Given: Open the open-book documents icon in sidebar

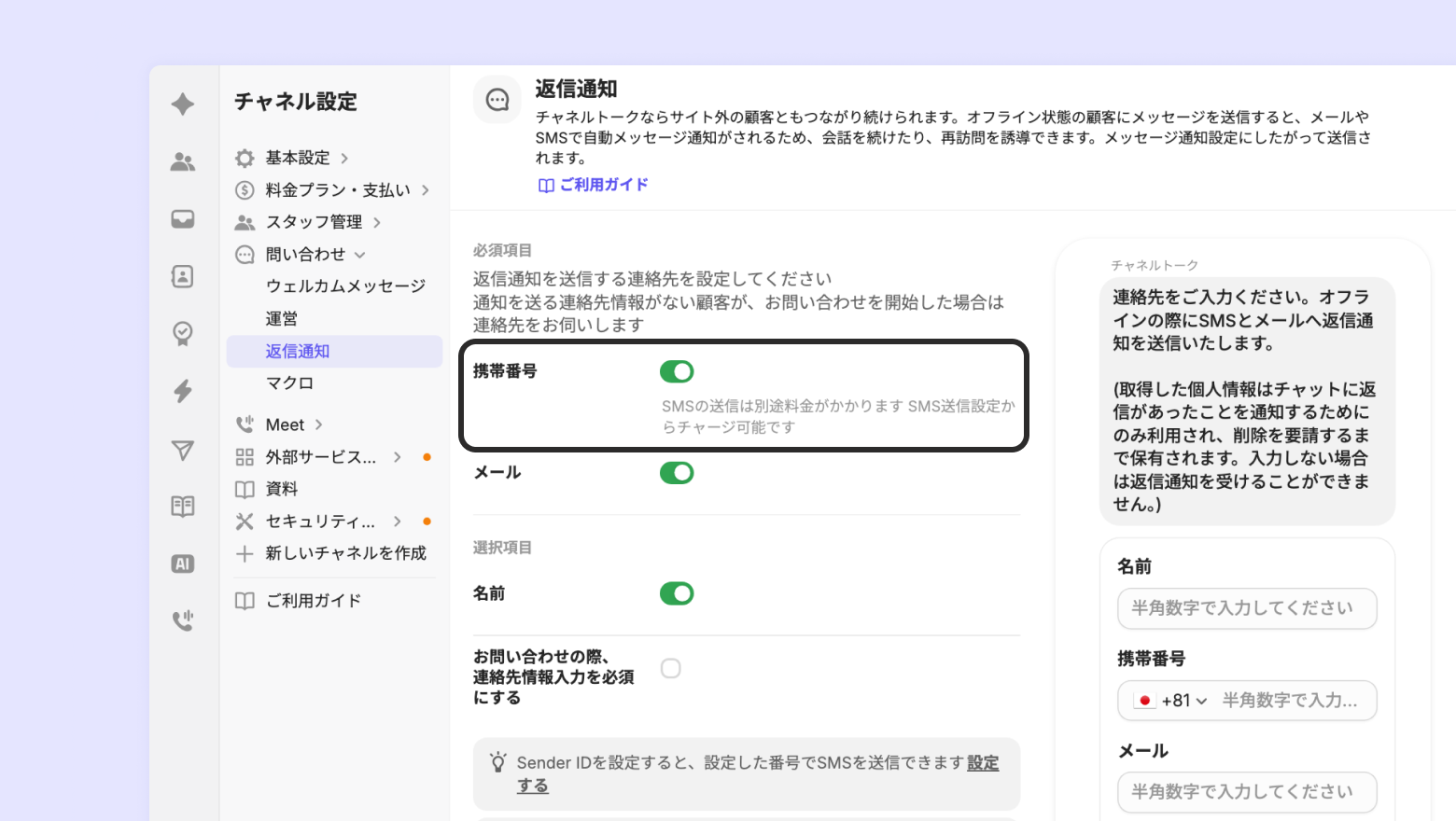Looking at the screenshot, I should coord(183,507).
